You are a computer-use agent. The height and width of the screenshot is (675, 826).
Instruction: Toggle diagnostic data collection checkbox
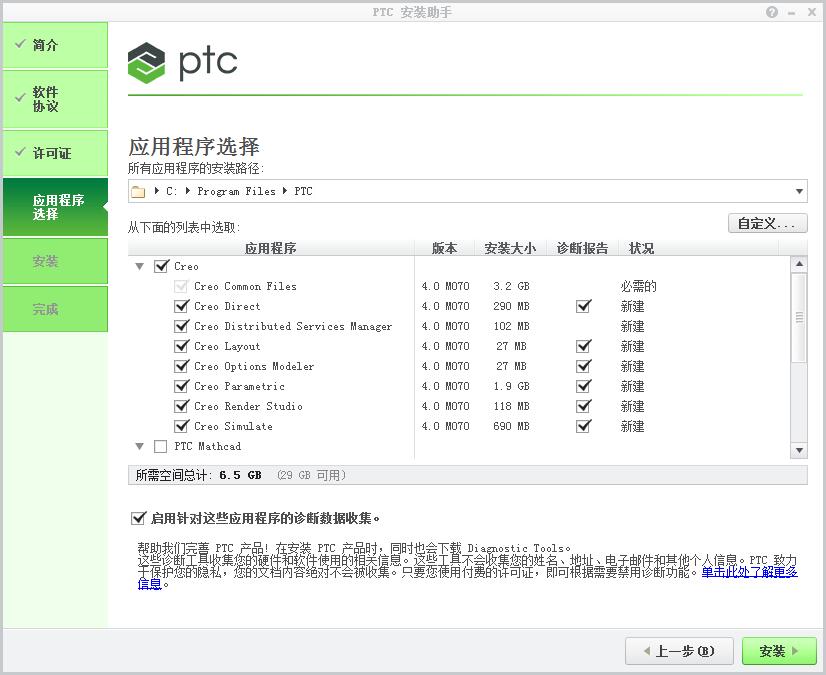tap(138, 518)
